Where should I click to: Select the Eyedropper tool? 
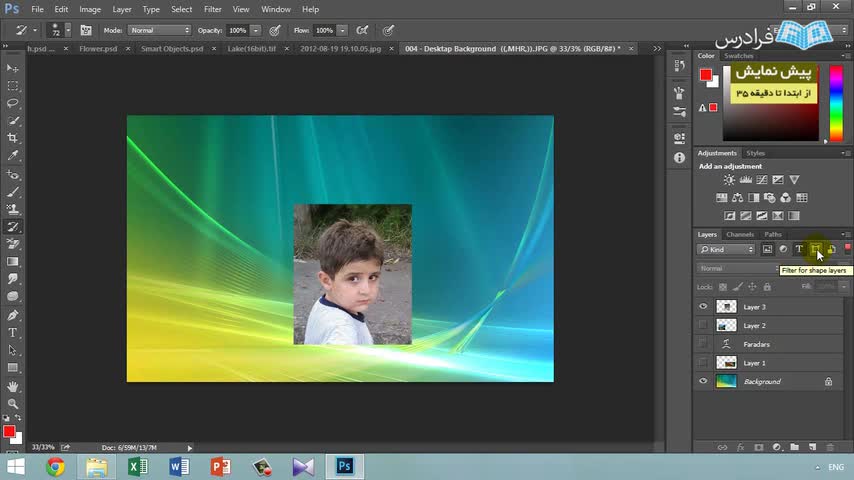13,156
